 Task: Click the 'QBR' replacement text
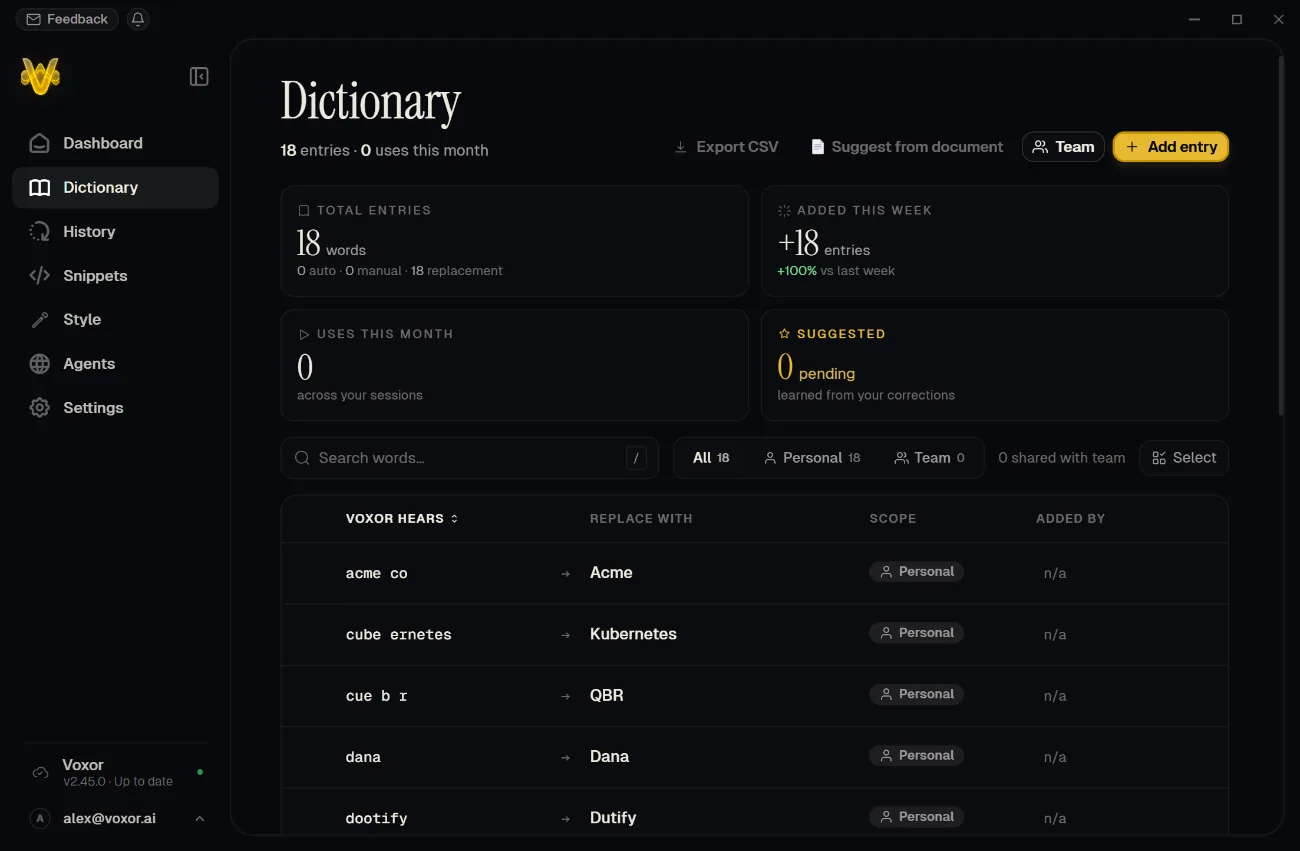point(606,695)
